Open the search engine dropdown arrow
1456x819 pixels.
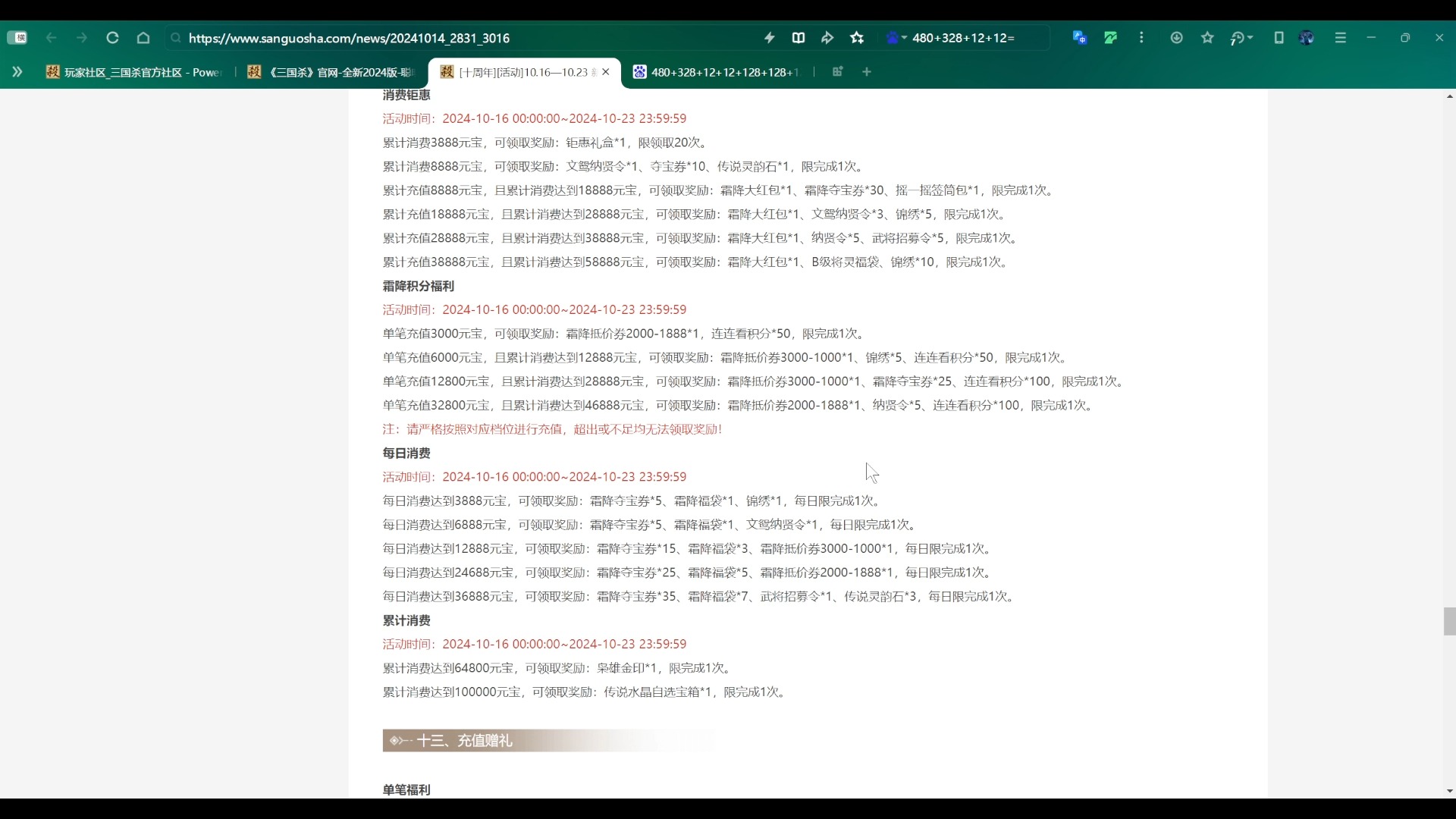904,38
